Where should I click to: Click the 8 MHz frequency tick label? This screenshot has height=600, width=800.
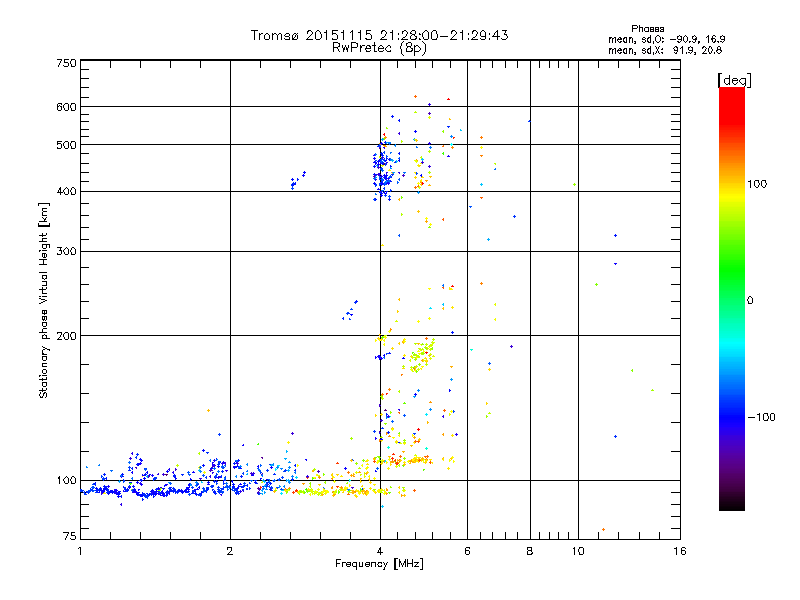tap(530, 551)
